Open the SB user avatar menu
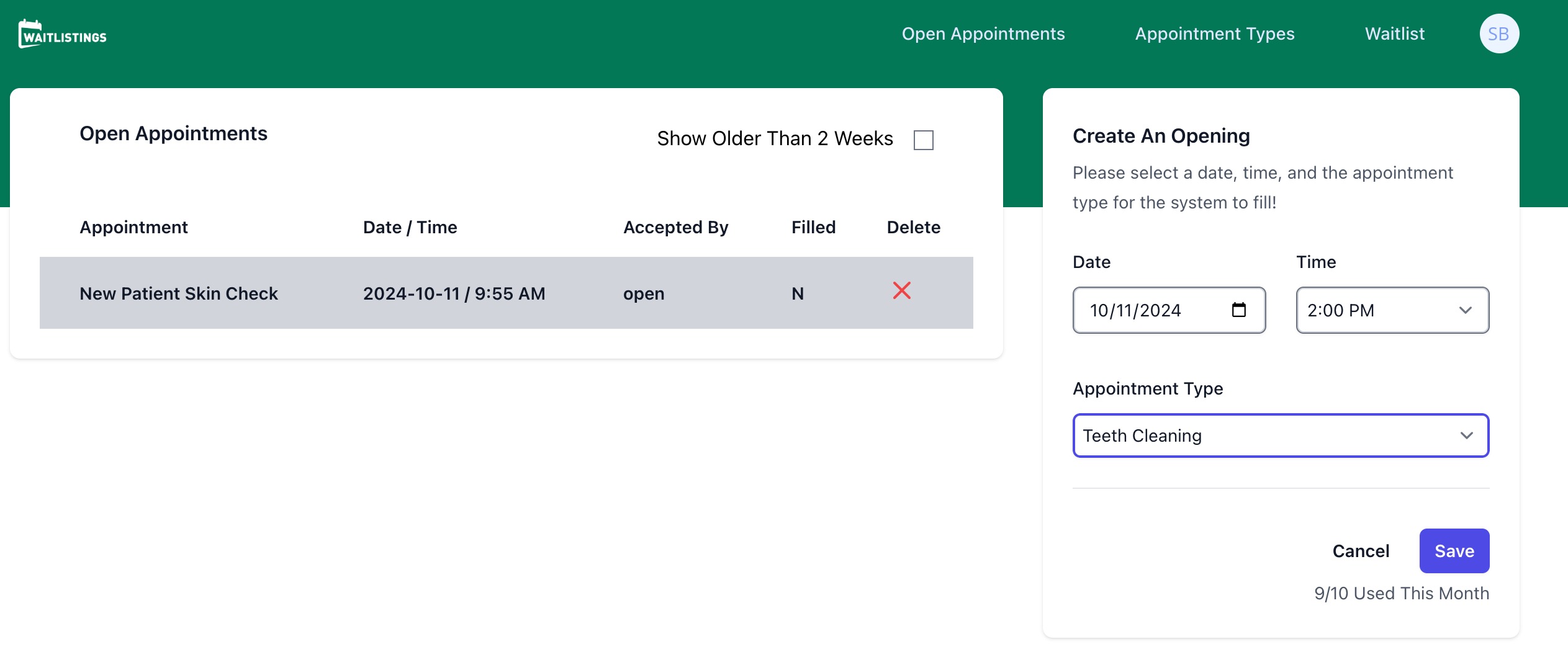Screen dimensions: 1568x670 (x=1498, y=34)
